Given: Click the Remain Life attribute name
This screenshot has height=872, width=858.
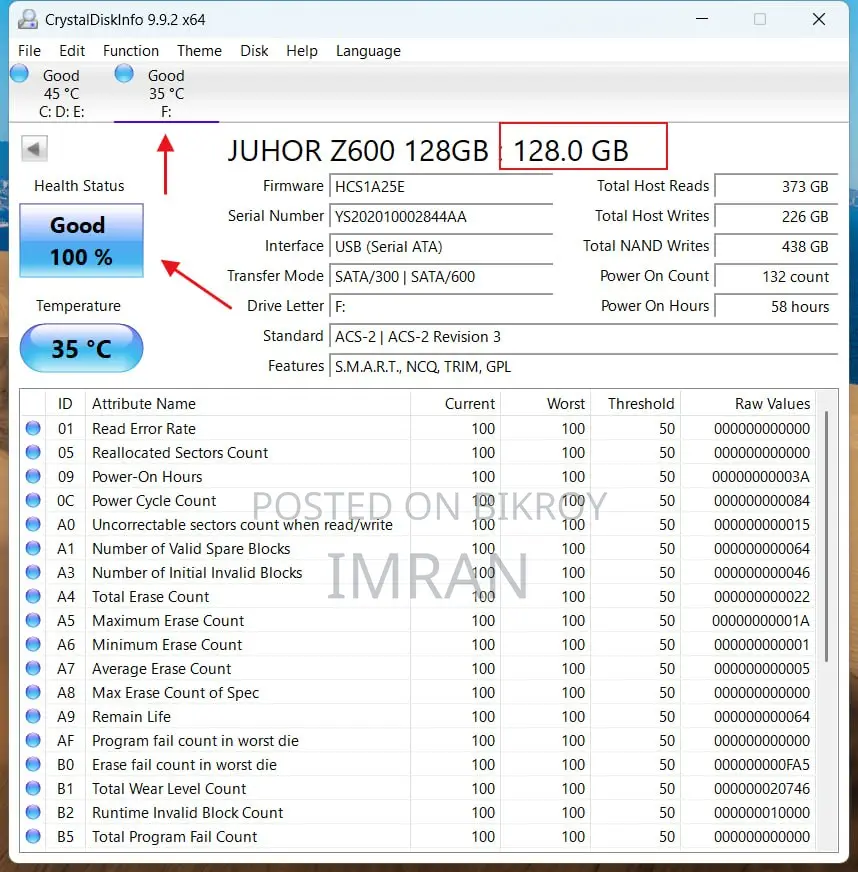Looking at the screenshot, I should [x=131, y=716].
